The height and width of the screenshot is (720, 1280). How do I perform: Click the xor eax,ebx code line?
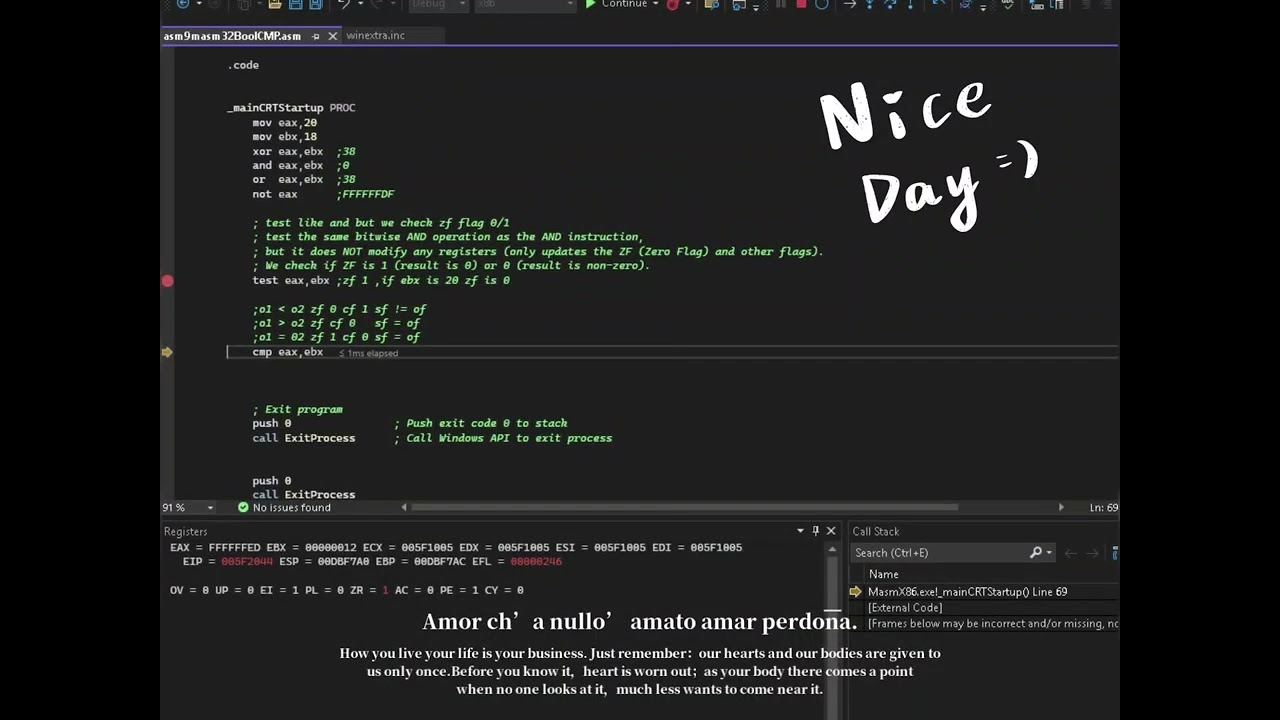(x=287, y=152)
